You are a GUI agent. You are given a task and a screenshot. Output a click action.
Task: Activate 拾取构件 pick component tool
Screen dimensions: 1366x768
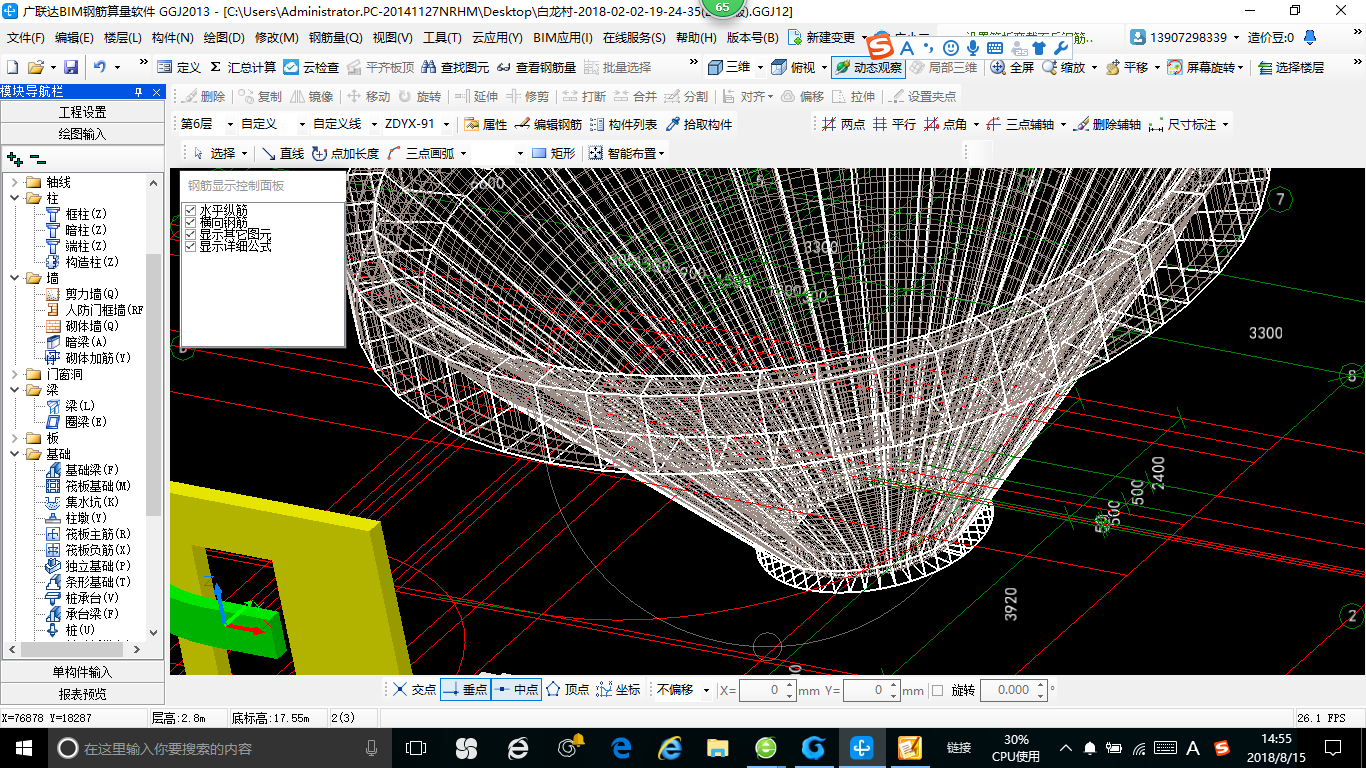(699, 124)
